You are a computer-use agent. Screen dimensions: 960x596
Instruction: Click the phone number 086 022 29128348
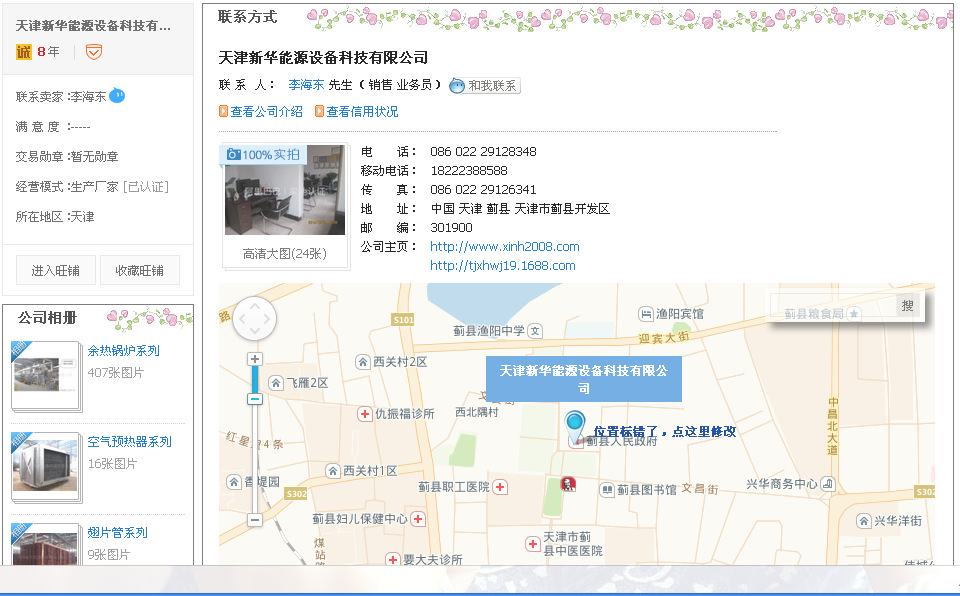point(483,152)
